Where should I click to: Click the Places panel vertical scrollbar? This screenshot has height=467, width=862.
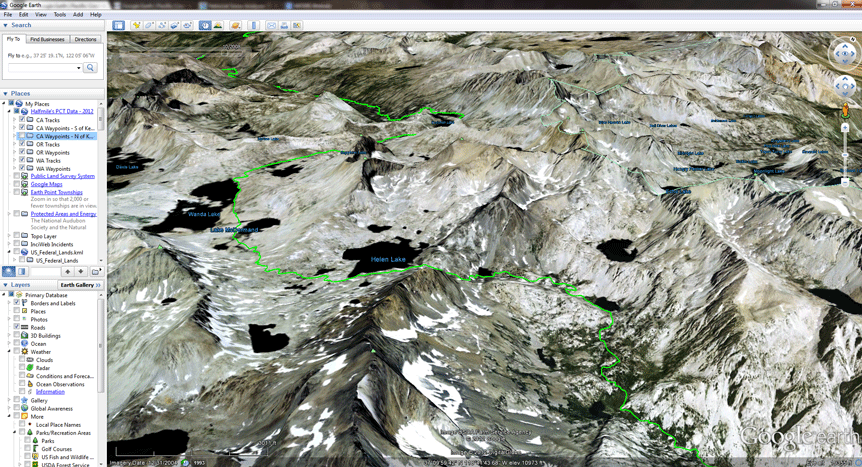click(x=101, y=119)
